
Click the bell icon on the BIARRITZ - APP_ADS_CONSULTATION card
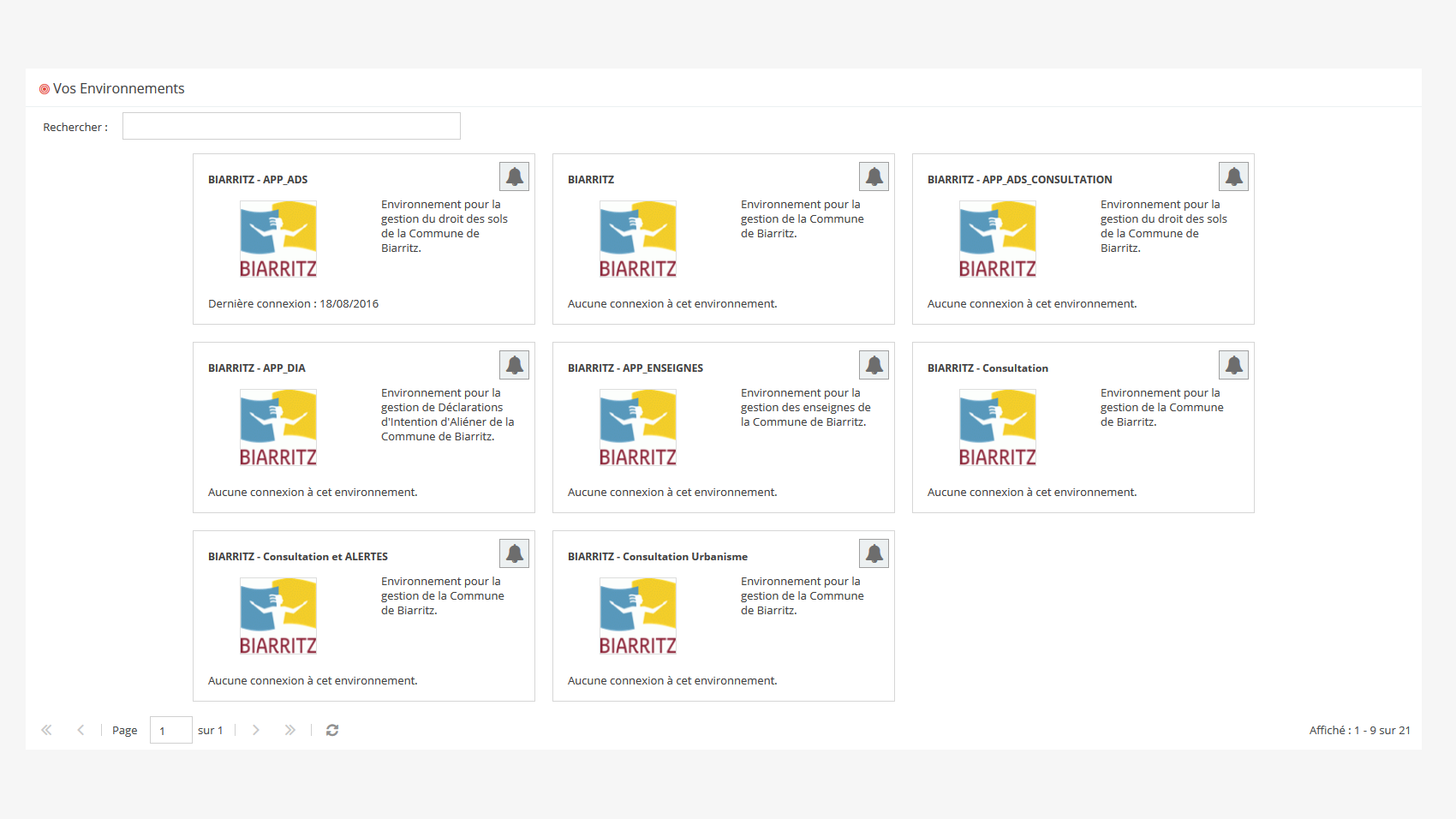click(x=1233, y=176)
